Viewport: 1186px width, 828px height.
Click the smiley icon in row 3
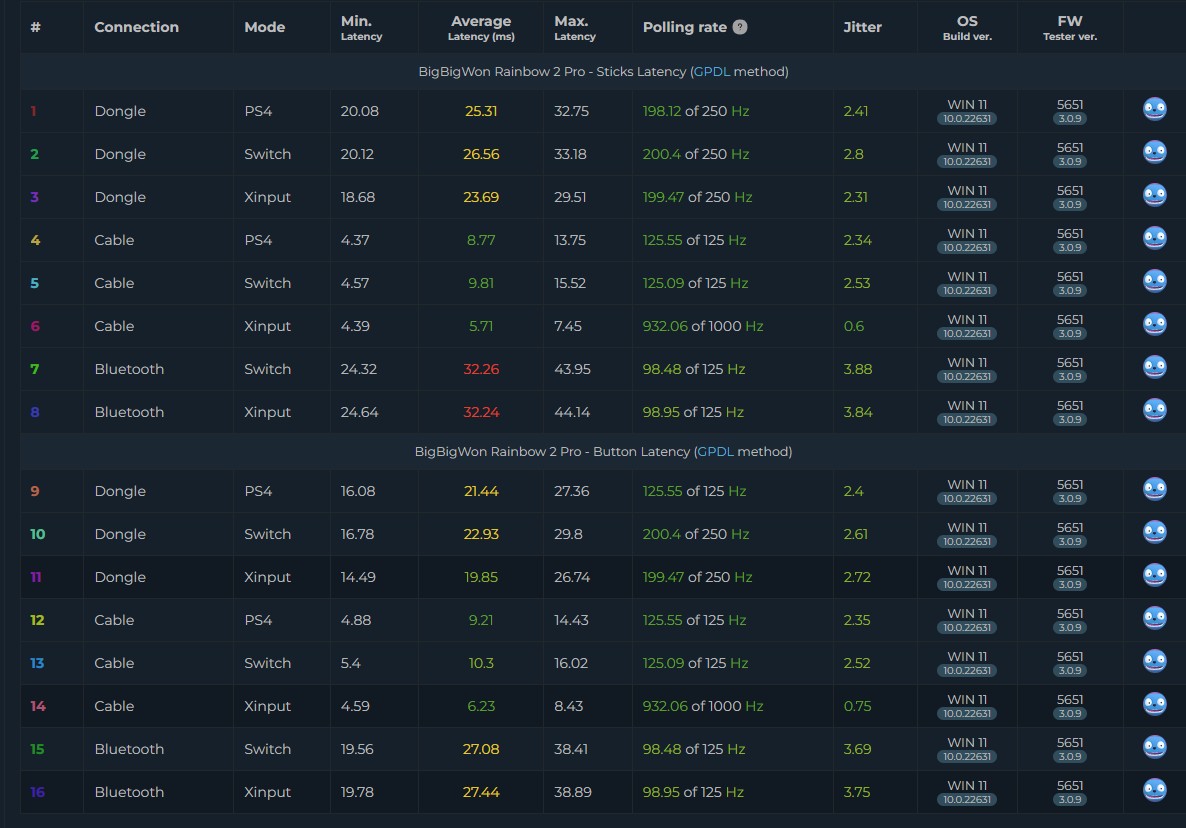coord(1154,195)
